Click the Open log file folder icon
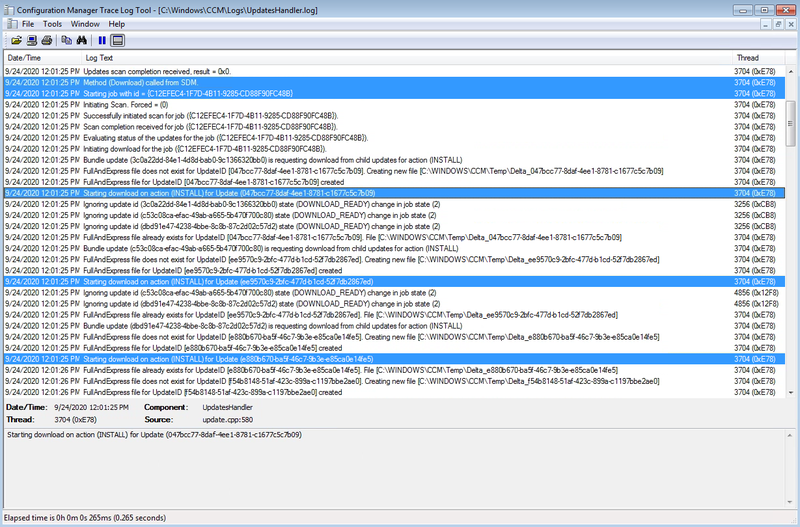 (16, 40)
